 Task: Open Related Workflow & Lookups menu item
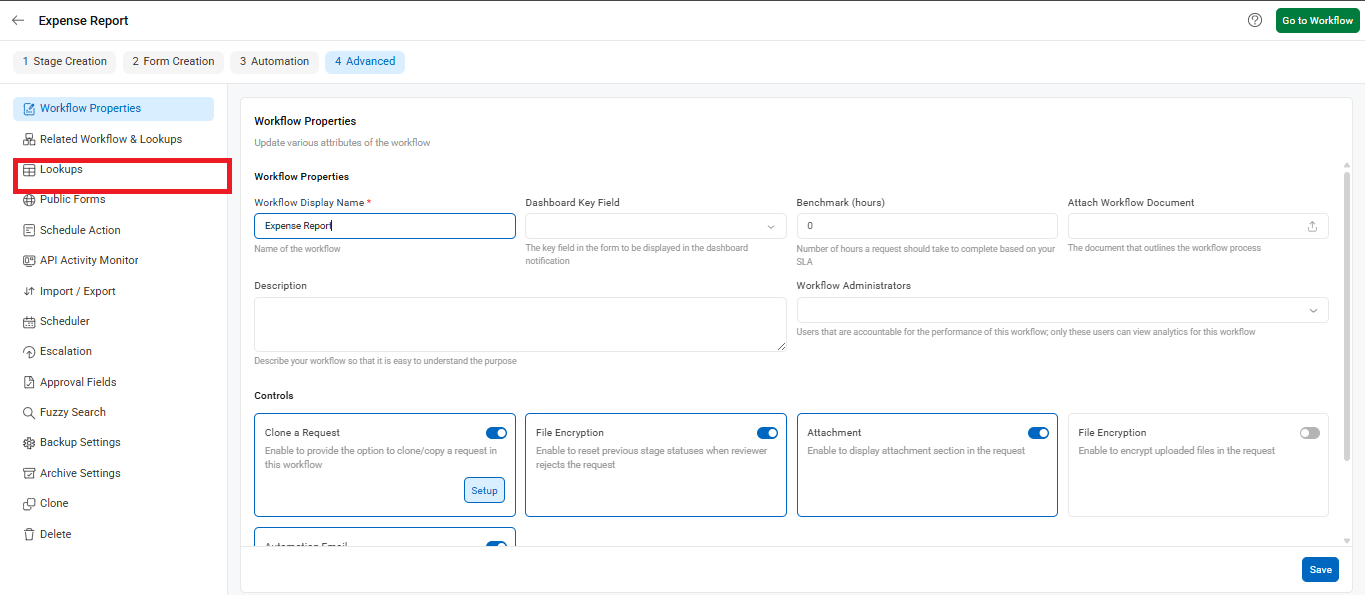coord(114,139)
